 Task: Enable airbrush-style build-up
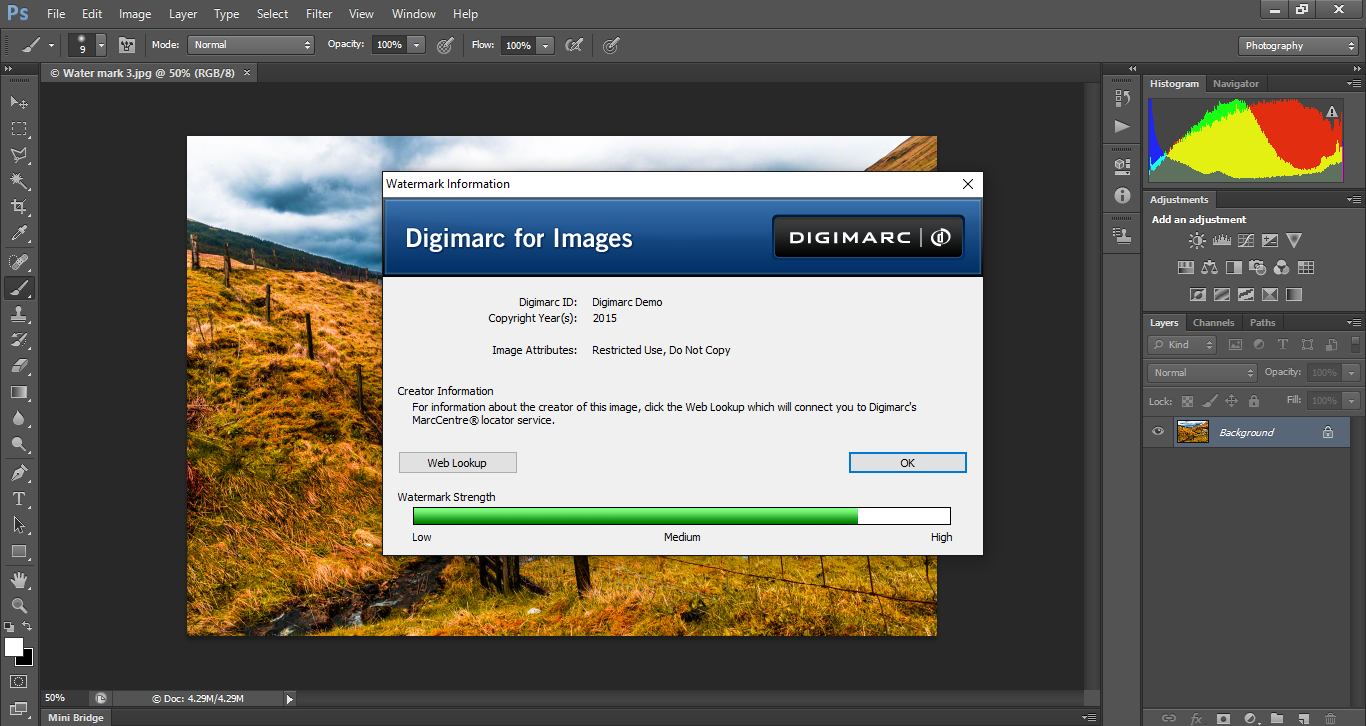coord(574,45)
